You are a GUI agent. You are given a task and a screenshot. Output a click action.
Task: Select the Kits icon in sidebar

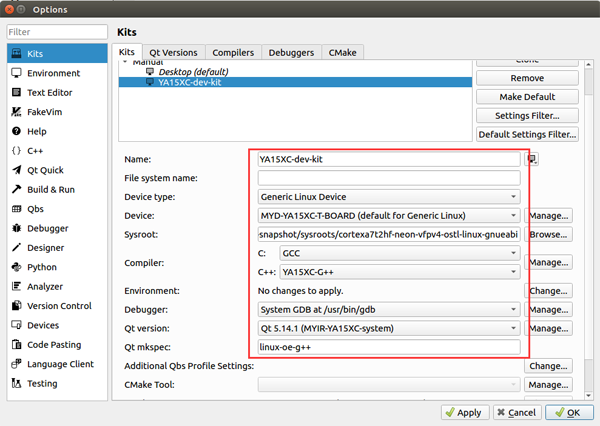16,53
